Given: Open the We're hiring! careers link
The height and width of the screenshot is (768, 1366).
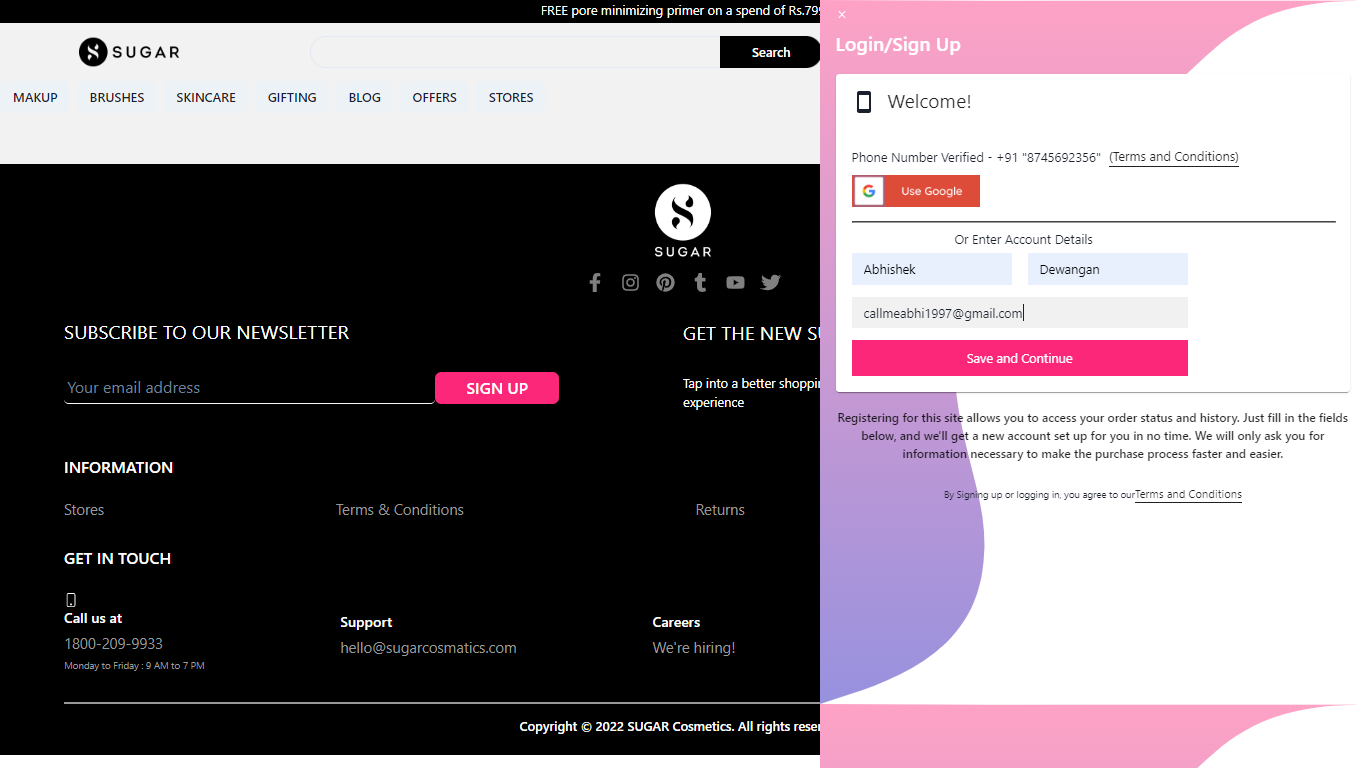Looking at the screenshot, I should 694,648.
